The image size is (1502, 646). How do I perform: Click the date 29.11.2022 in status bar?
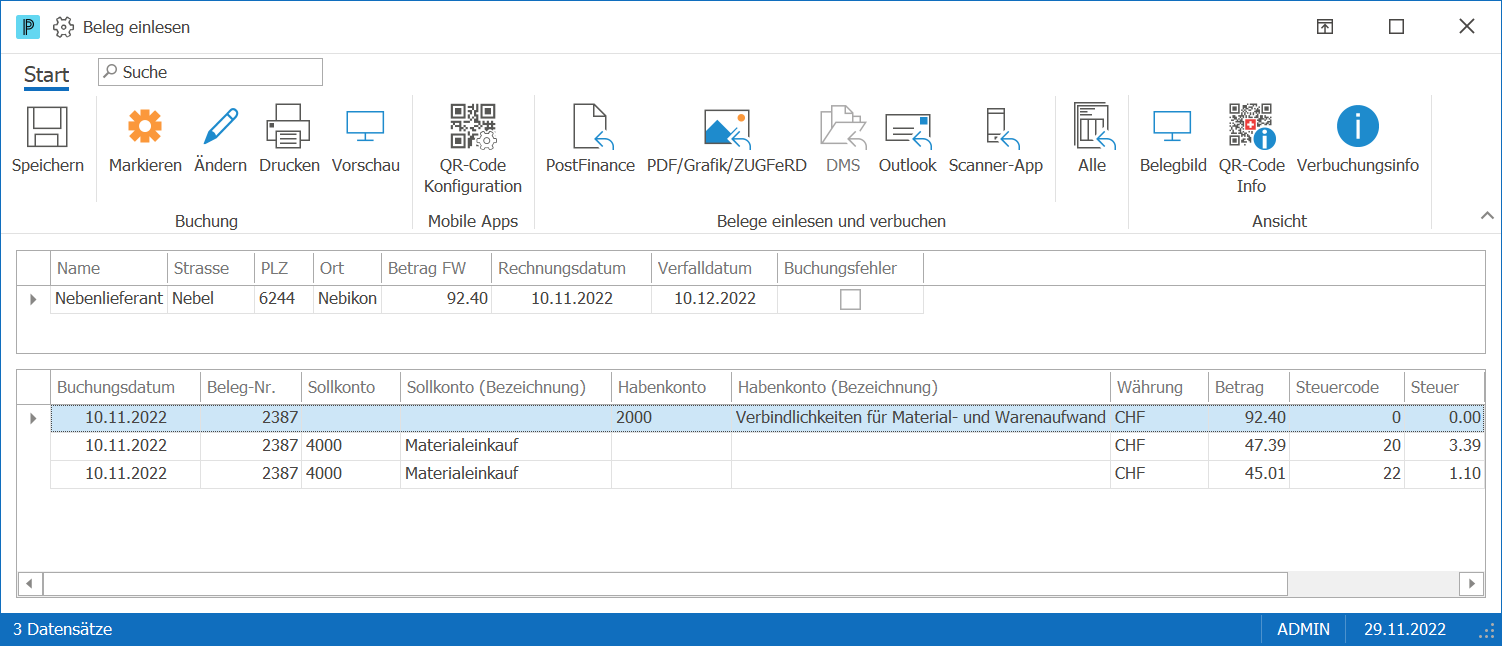click(x=1405, y=630)
